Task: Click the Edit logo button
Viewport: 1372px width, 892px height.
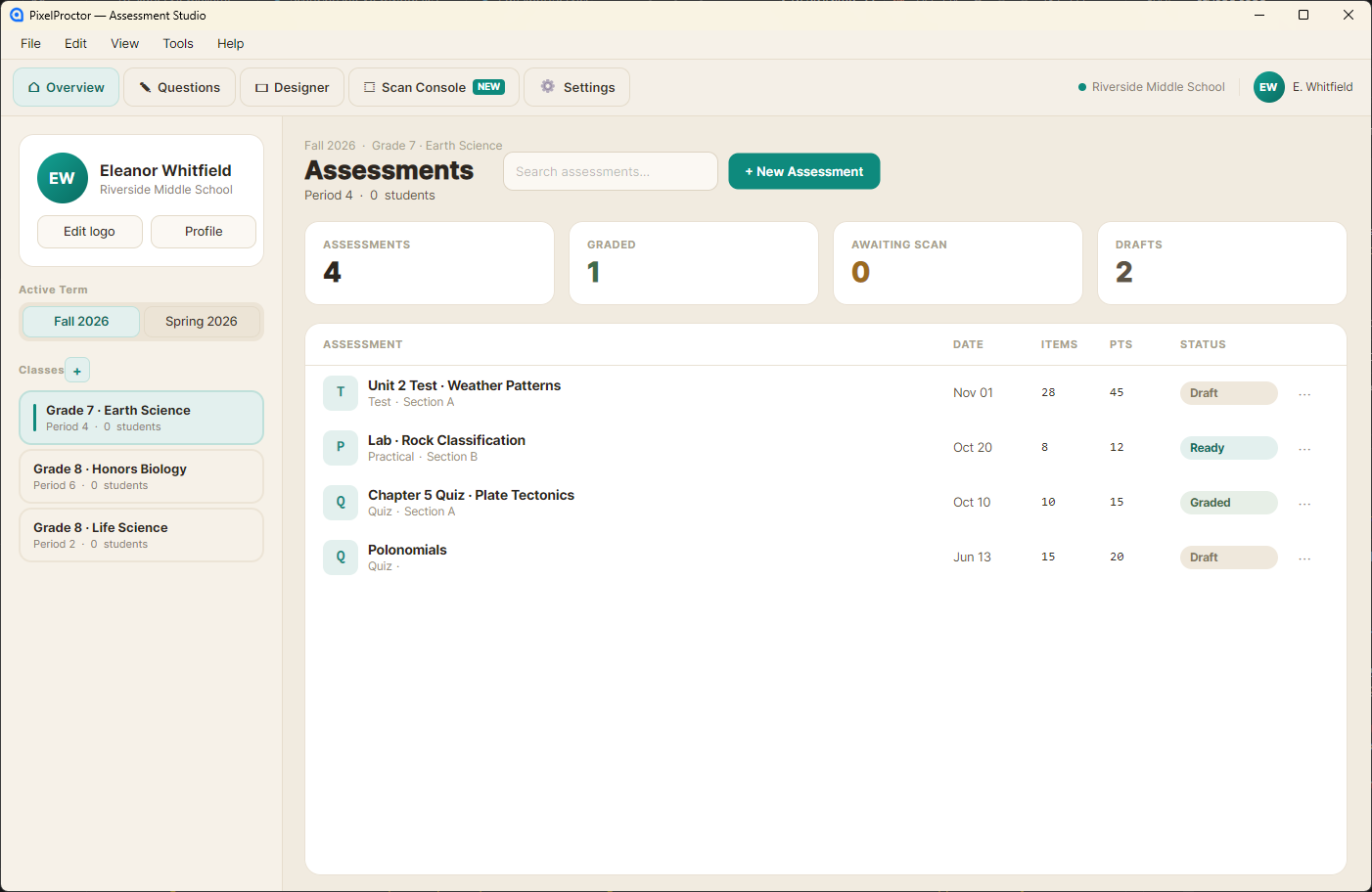Action: [90, 232]
